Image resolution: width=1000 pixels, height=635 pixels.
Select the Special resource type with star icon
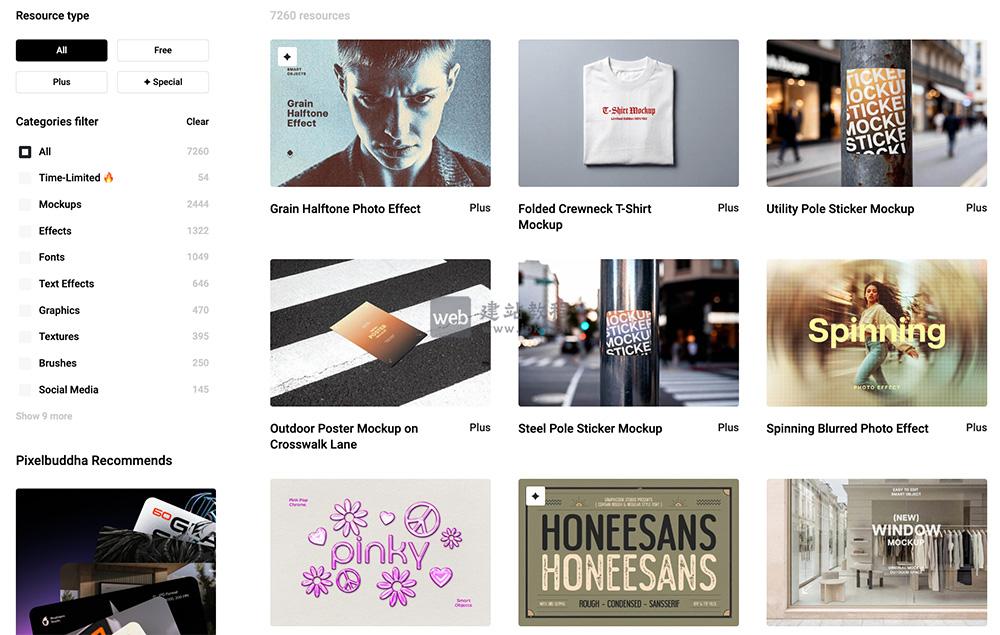(x=163, y=82)
